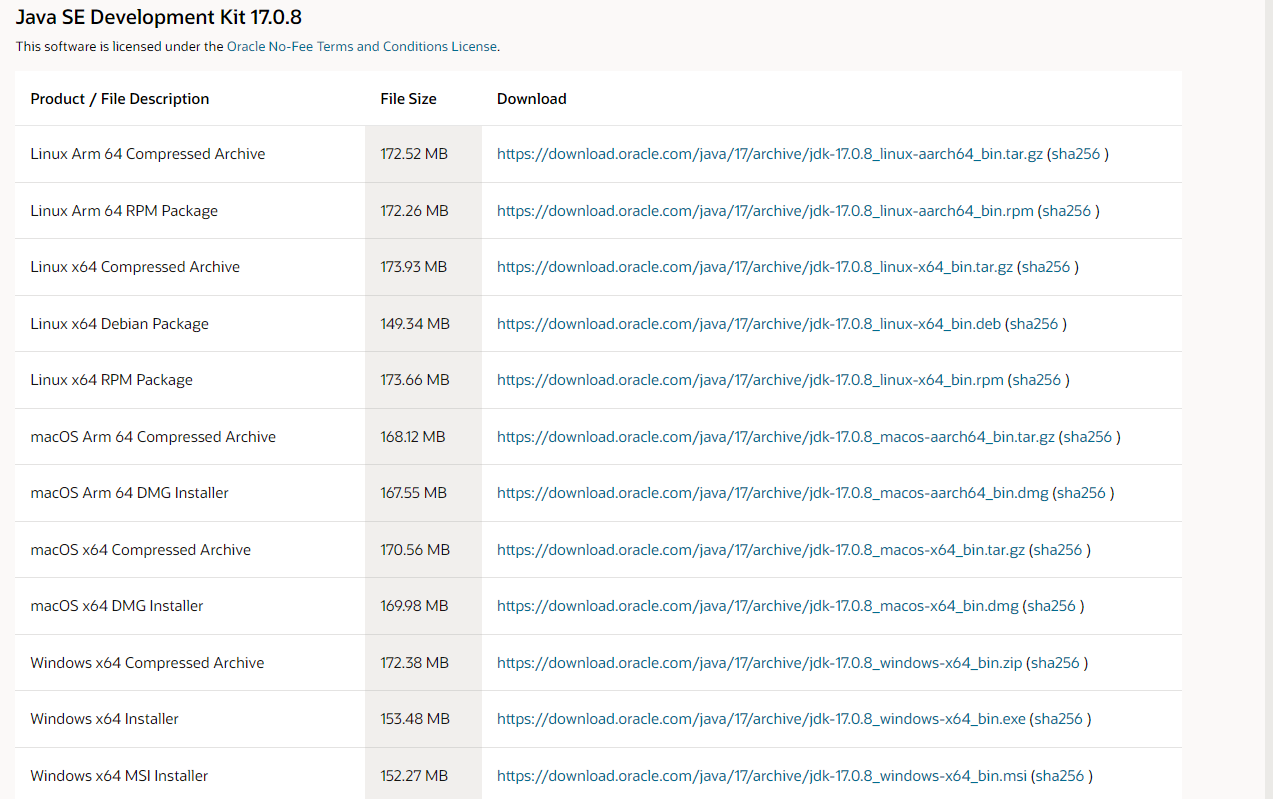Select Windows x64 Installer text
Screen dimensions: 1273x799
pos(105,719)
